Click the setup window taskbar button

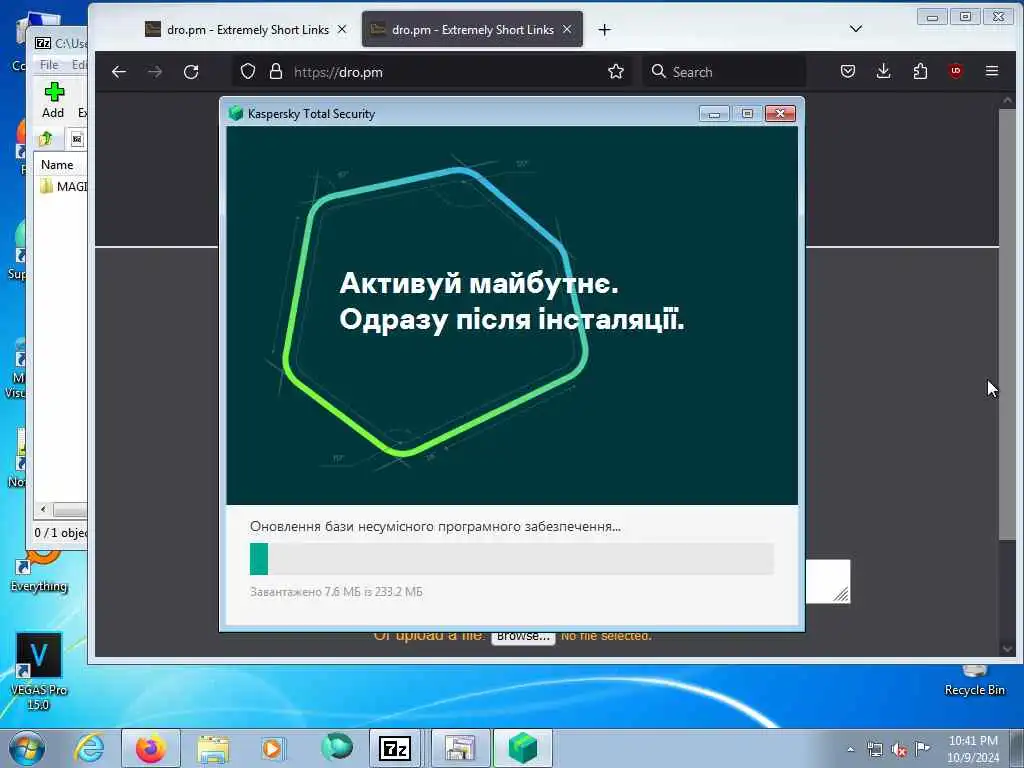point(460,748)
